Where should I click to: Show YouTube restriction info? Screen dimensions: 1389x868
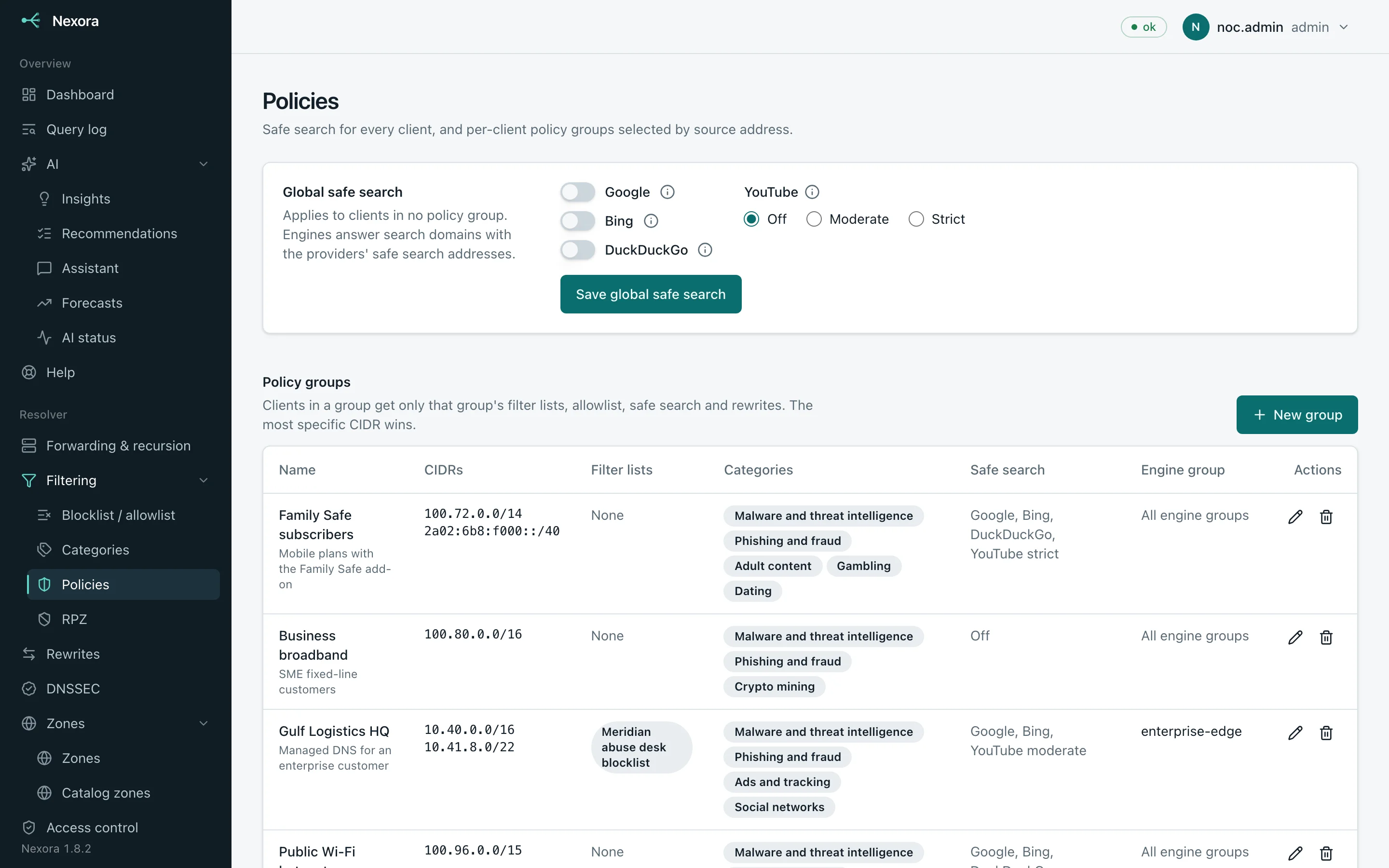pyautogui.click(x=812, y=192)
